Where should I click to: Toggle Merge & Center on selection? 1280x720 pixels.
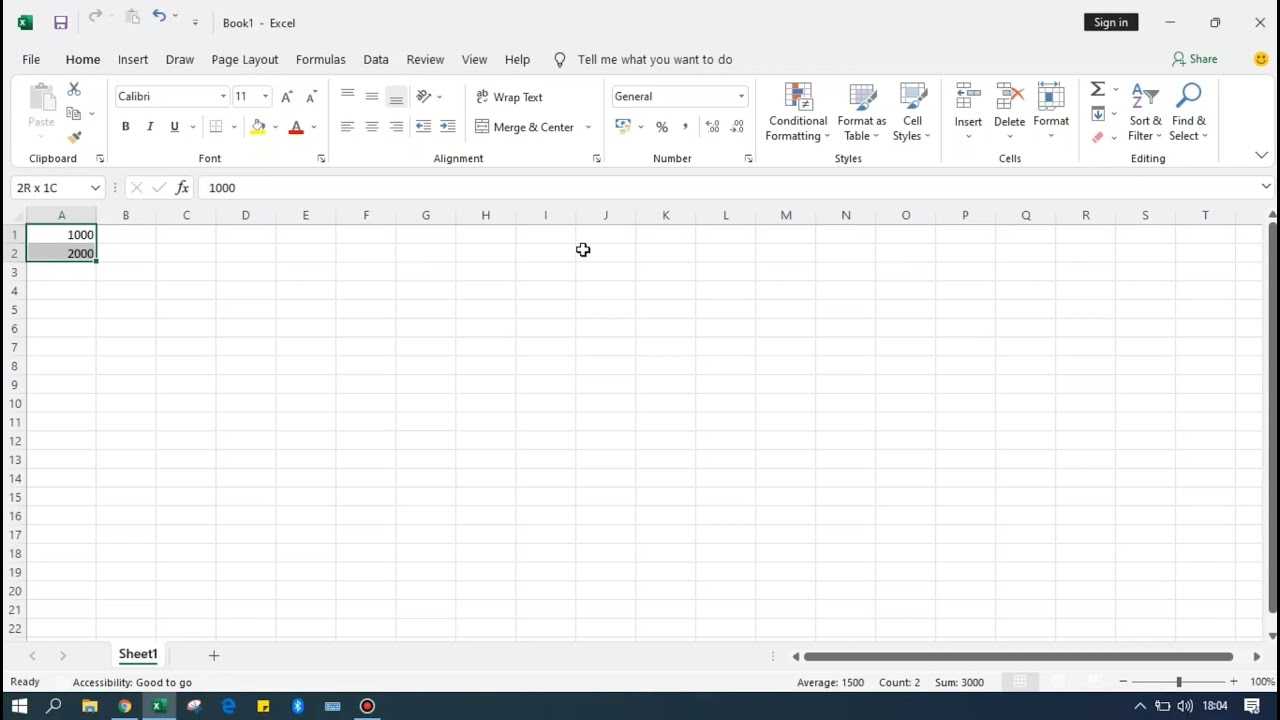click(x=525, y=127)
